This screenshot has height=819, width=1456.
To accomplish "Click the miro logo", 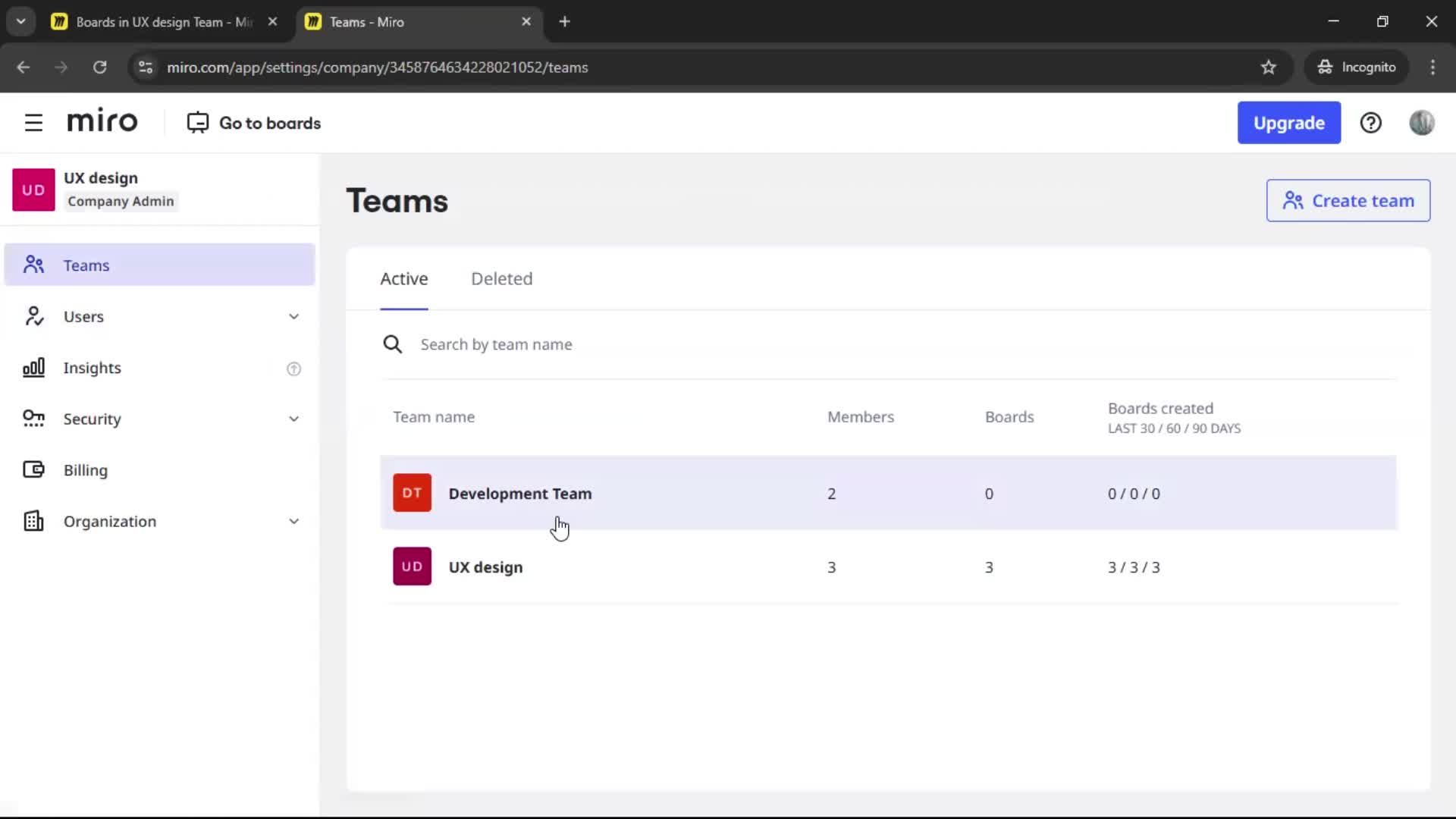I will 102,121.
